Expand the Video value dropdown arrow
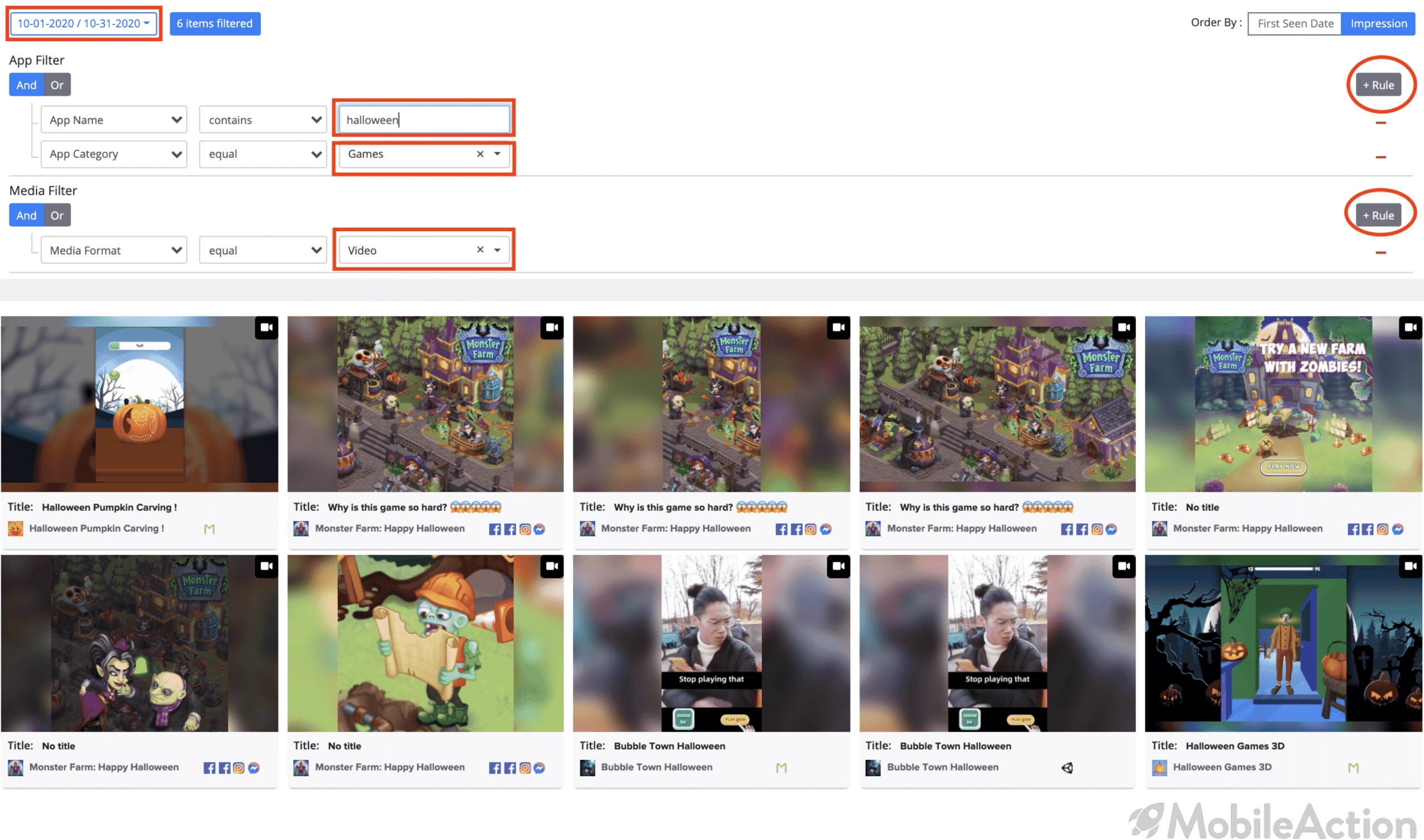 tap(497, 250)
